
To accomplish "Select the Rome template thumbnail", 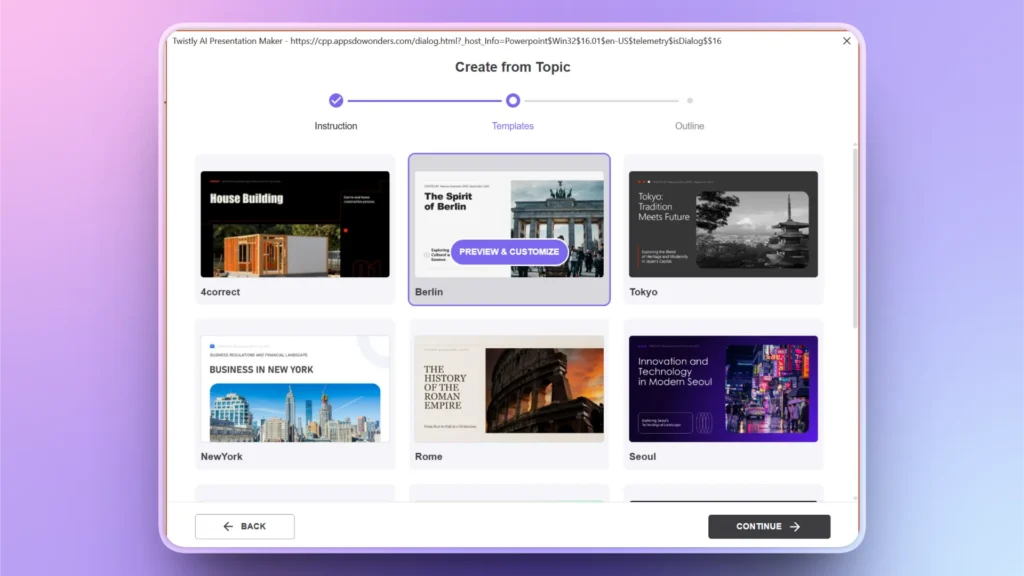I will tap(509, 389).
